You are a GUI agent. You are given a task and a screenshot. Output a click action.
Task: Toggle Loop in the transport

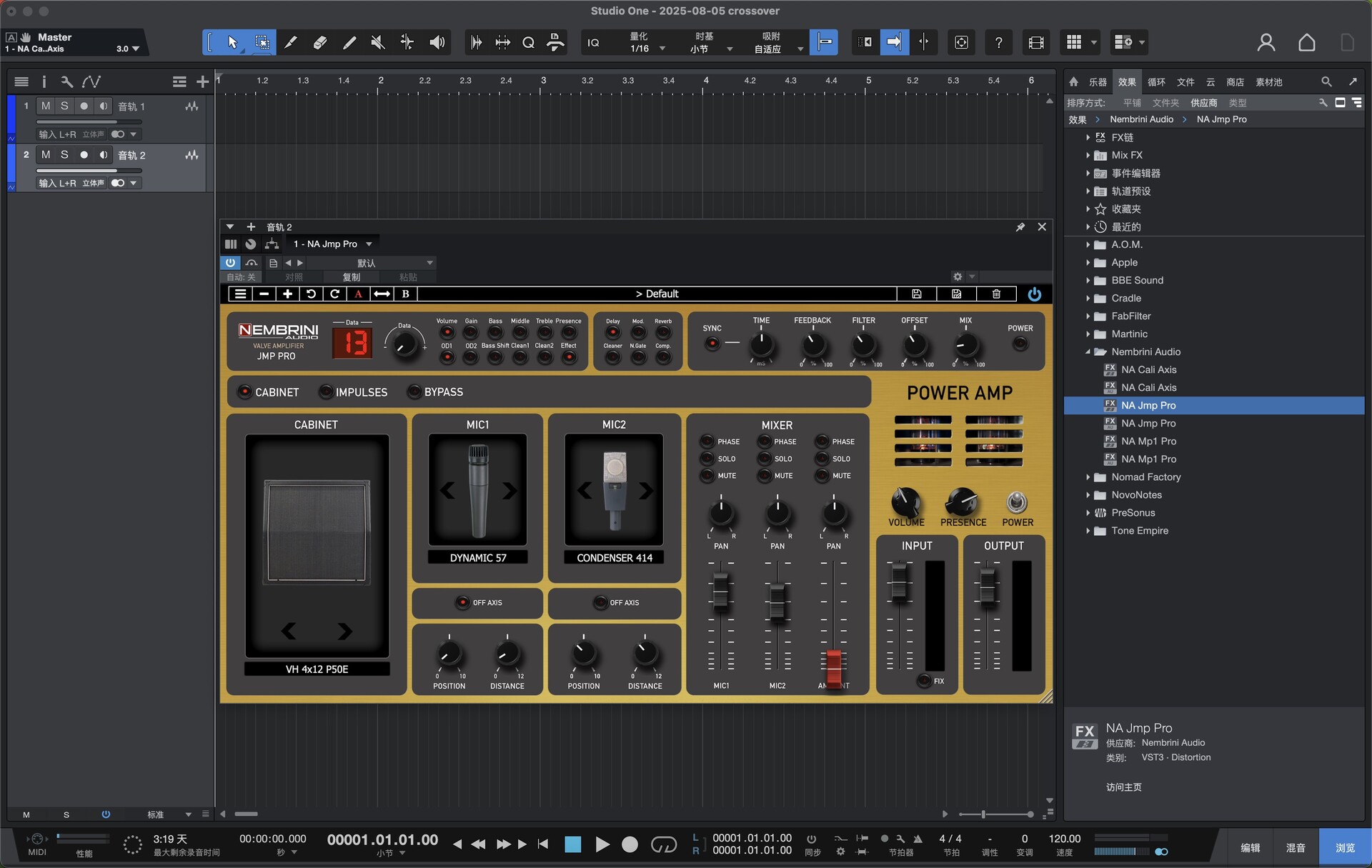coord(663,844)
